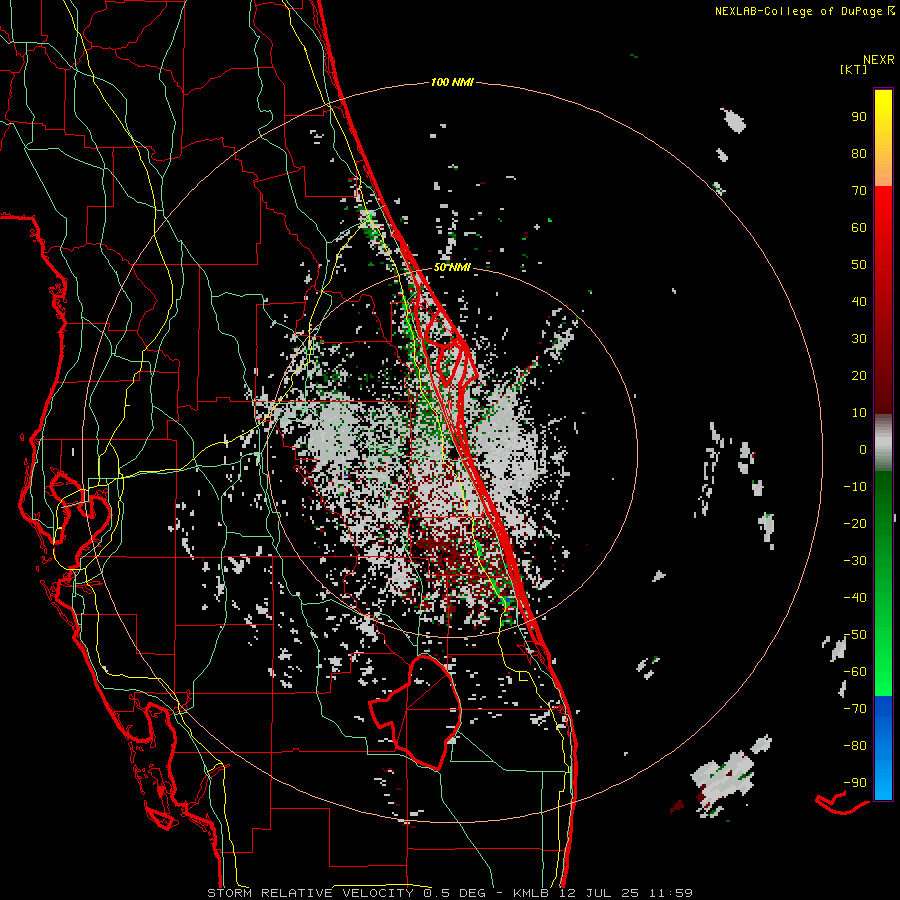
Task: Click the -80 value on velocity scale
Action: 855,746
